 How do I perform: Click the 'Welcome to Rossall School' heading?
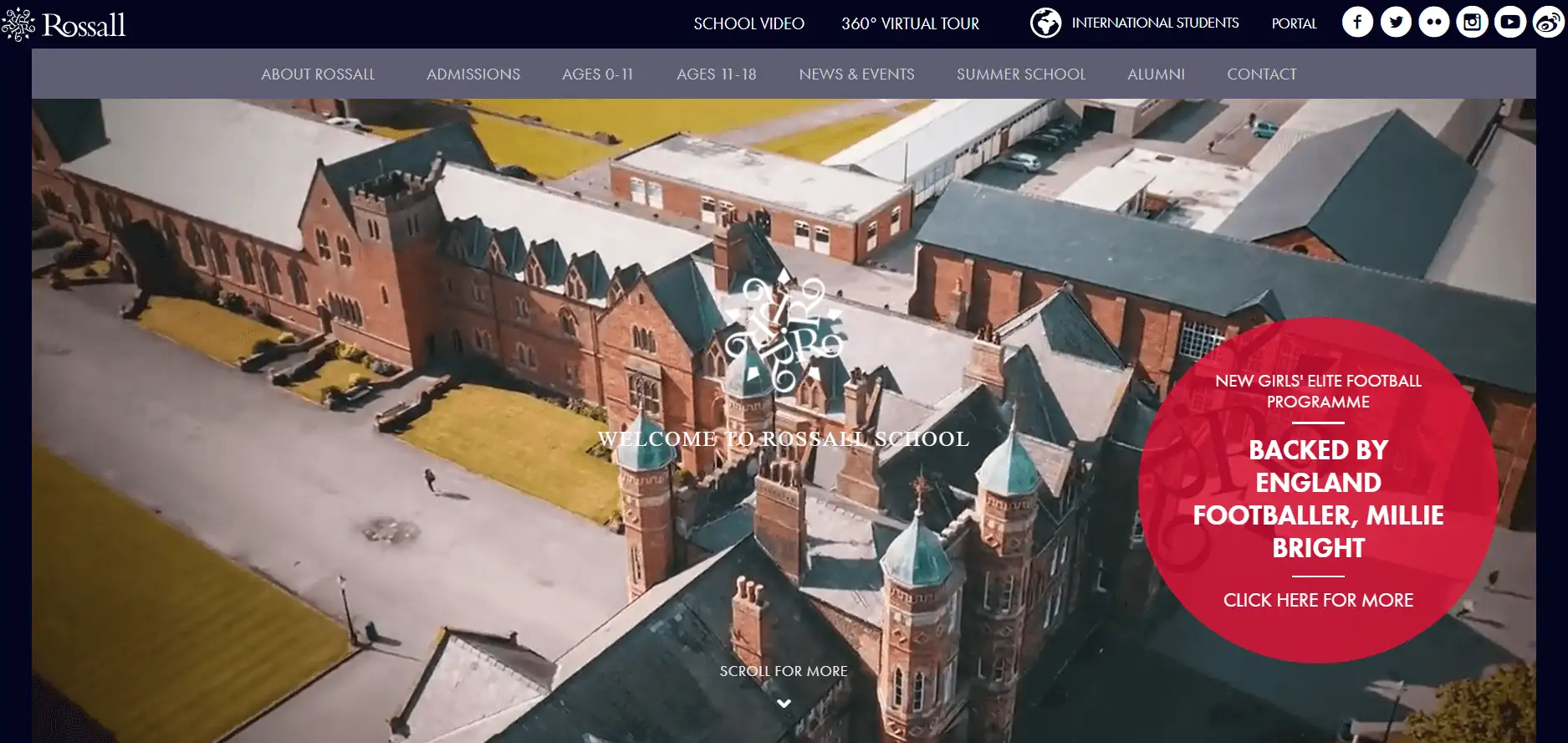click(784, 438)
